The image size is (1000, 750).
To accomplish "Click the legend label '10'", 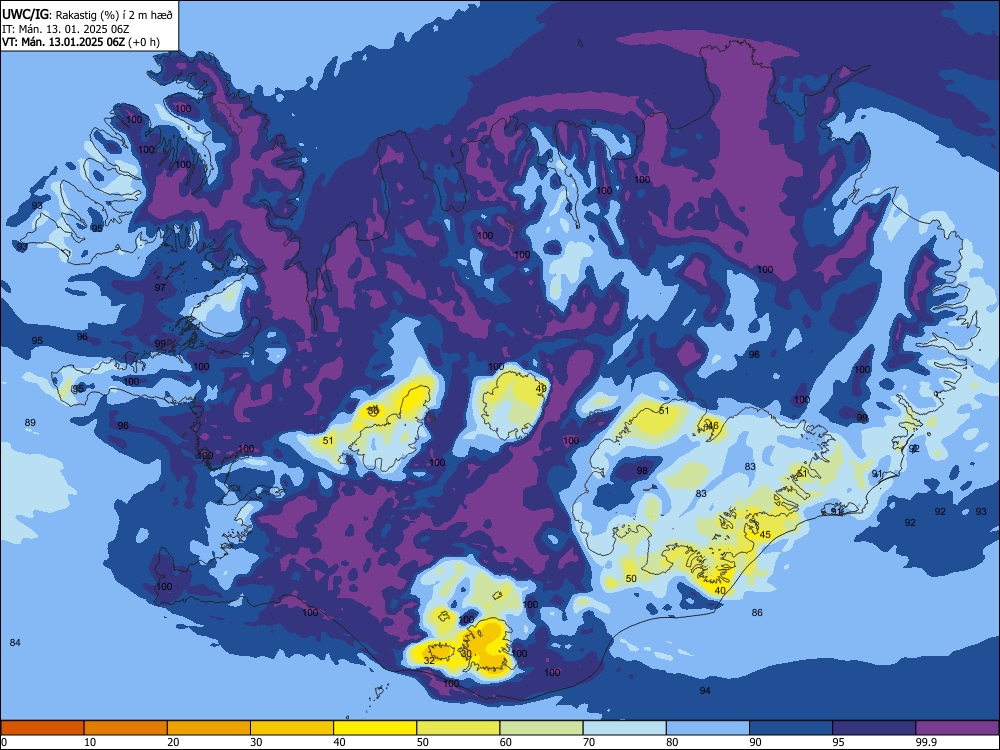I will pyautogui.click(x=90, y=742).
